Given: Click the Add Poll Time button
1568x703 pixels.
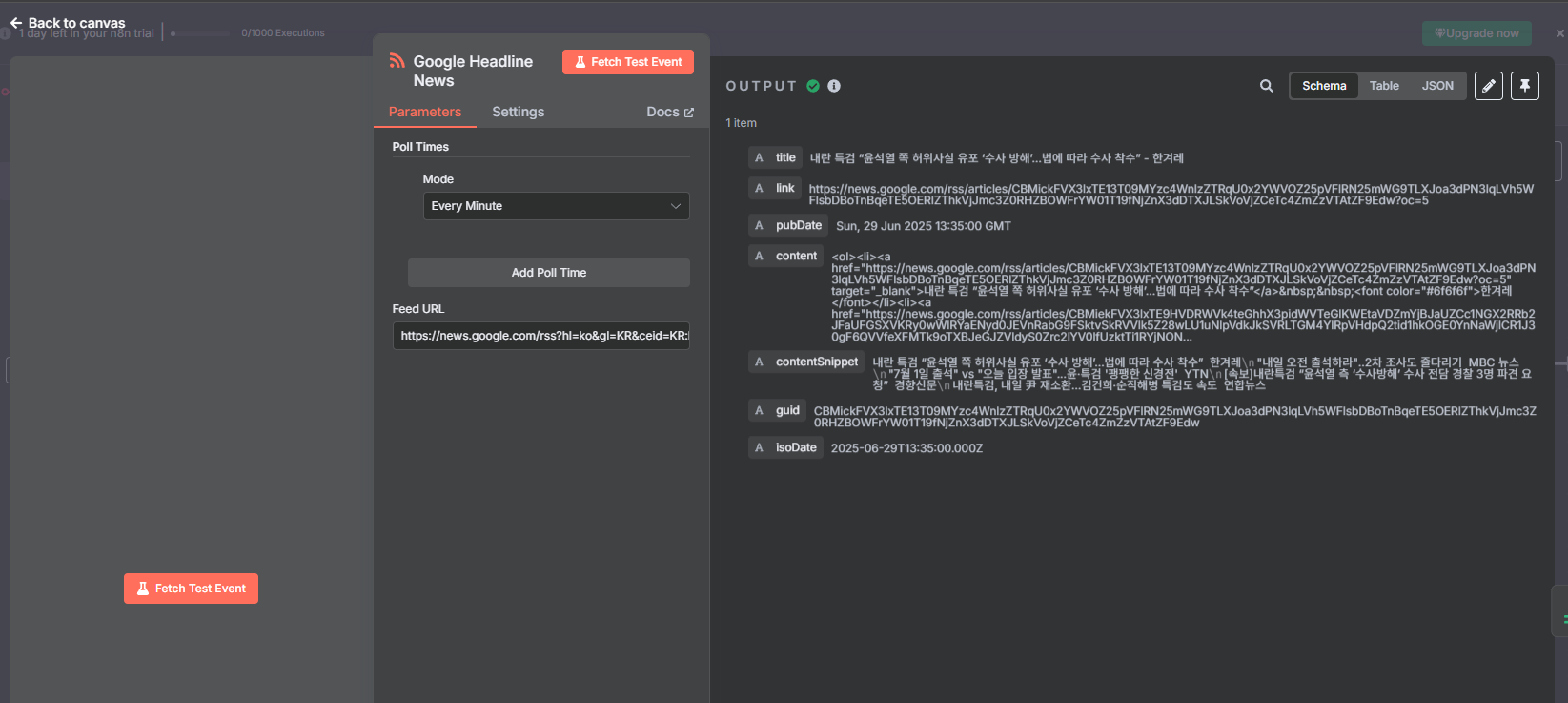Looking at the screenshot, I should 549,273.
